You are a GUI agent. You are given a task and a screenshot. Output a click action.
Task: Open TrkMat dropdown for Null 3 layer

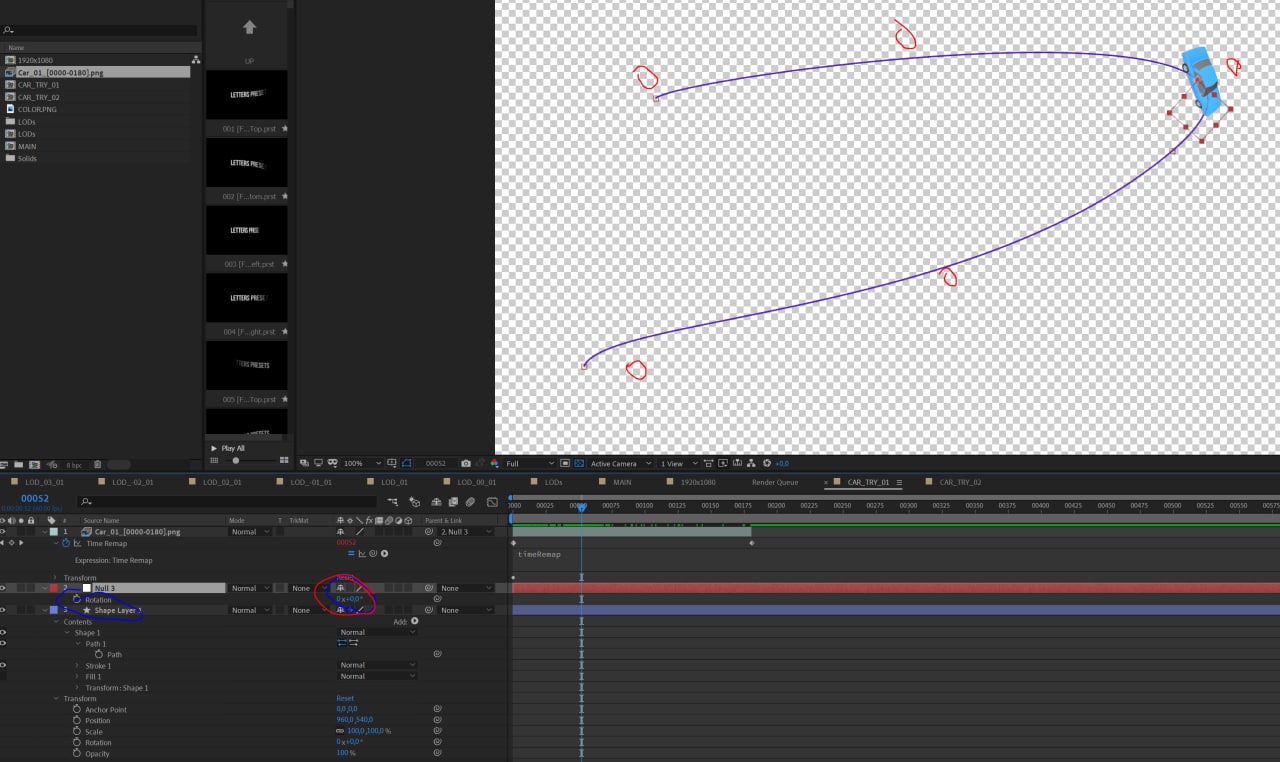308,588
